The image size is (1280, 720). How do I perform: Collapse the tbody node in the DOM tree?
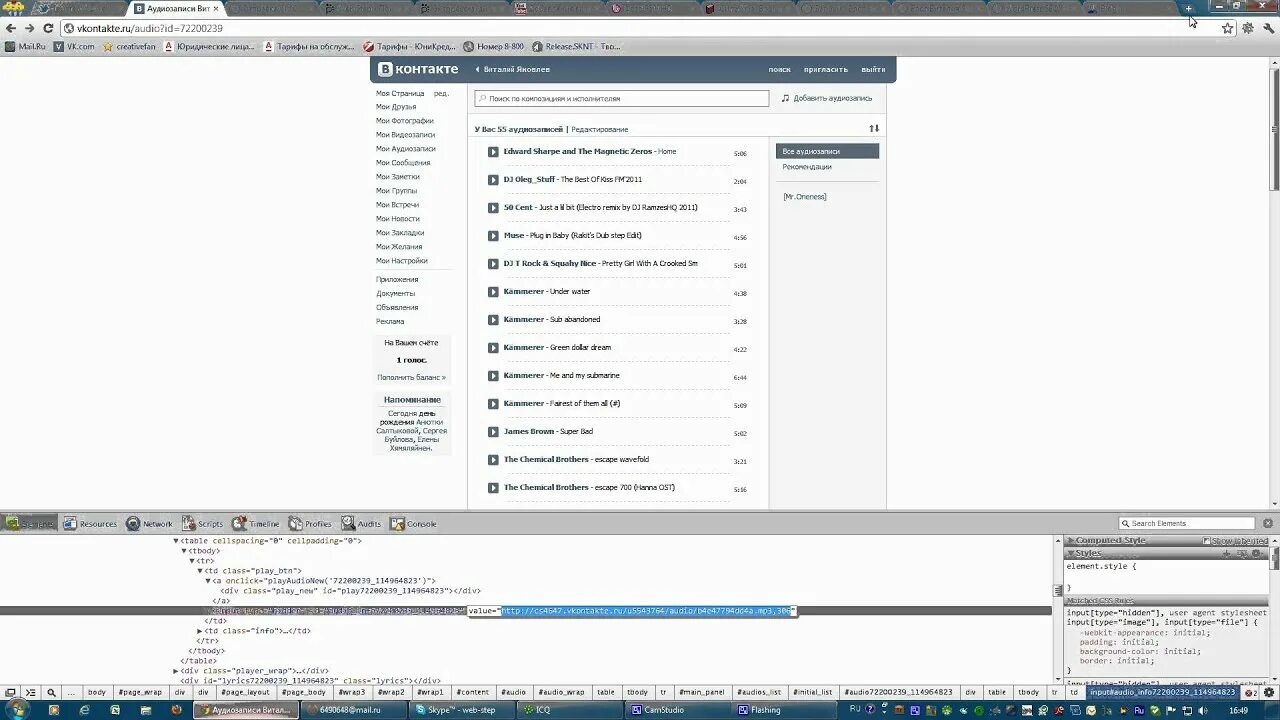(184, 551)
